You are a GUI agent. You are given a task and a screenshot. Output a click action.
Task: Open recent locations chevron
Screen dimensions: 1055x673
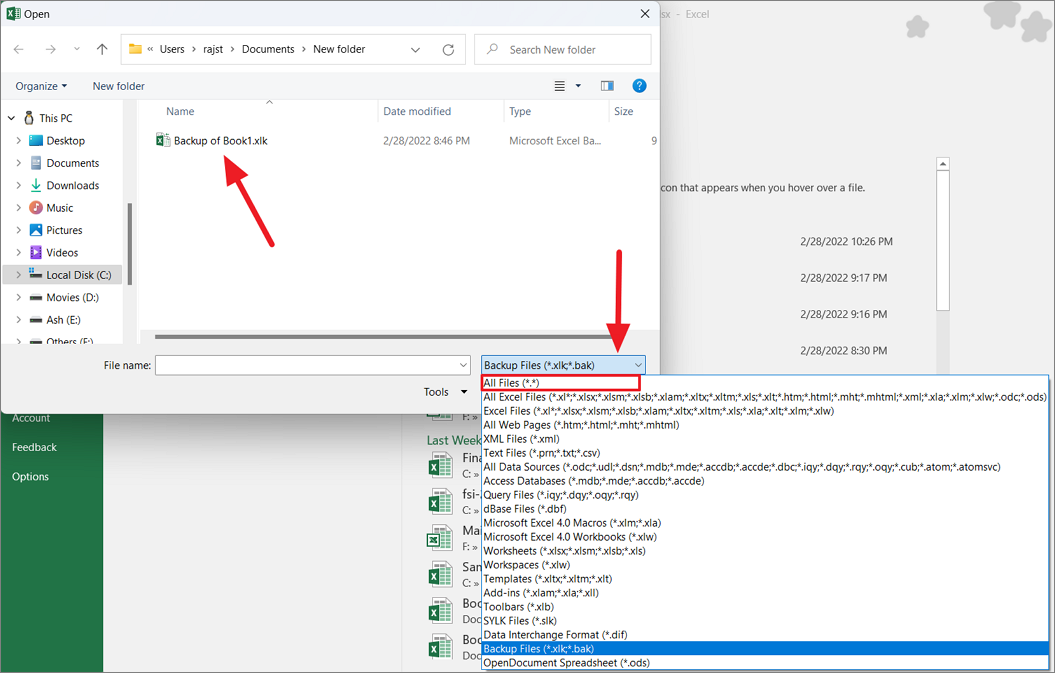point(77,49)
